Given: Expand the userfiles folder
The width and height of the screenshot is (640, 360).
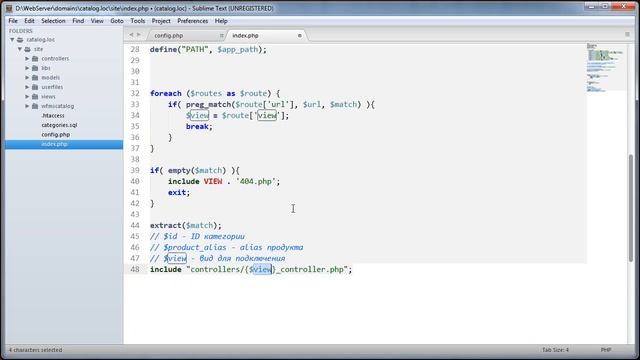Looking at the screenshot, I should [27, 87].
